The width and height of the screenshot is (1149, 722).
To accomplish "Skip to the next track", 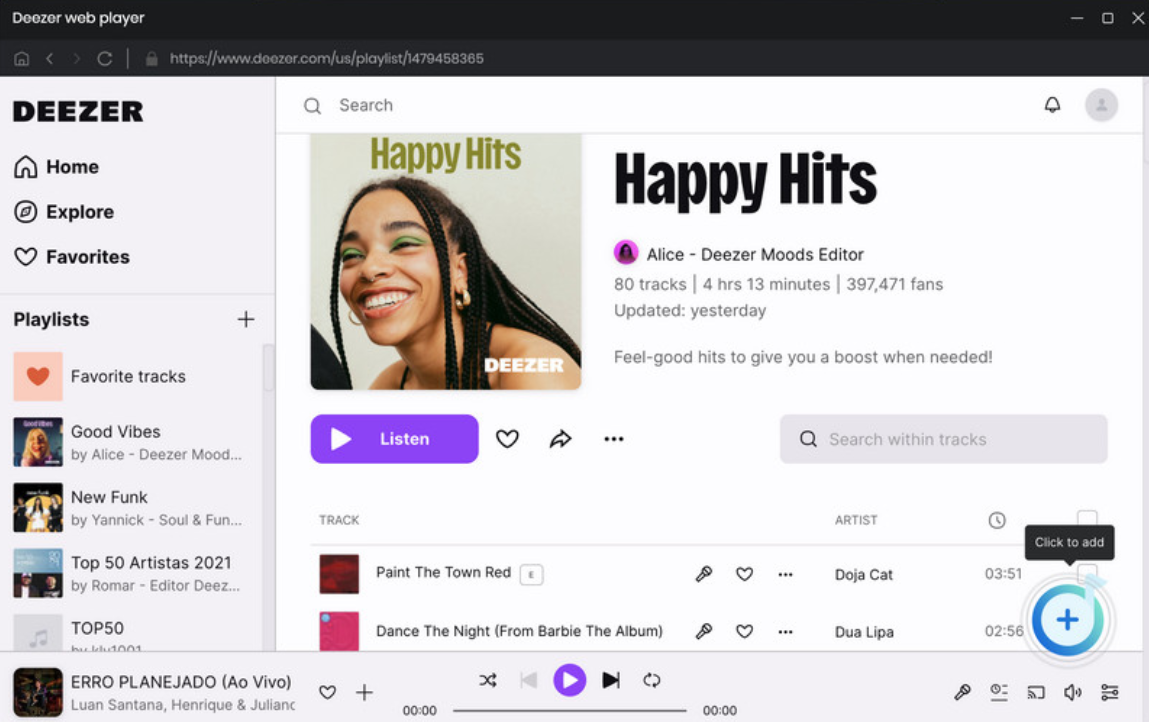I will [611, 680].
